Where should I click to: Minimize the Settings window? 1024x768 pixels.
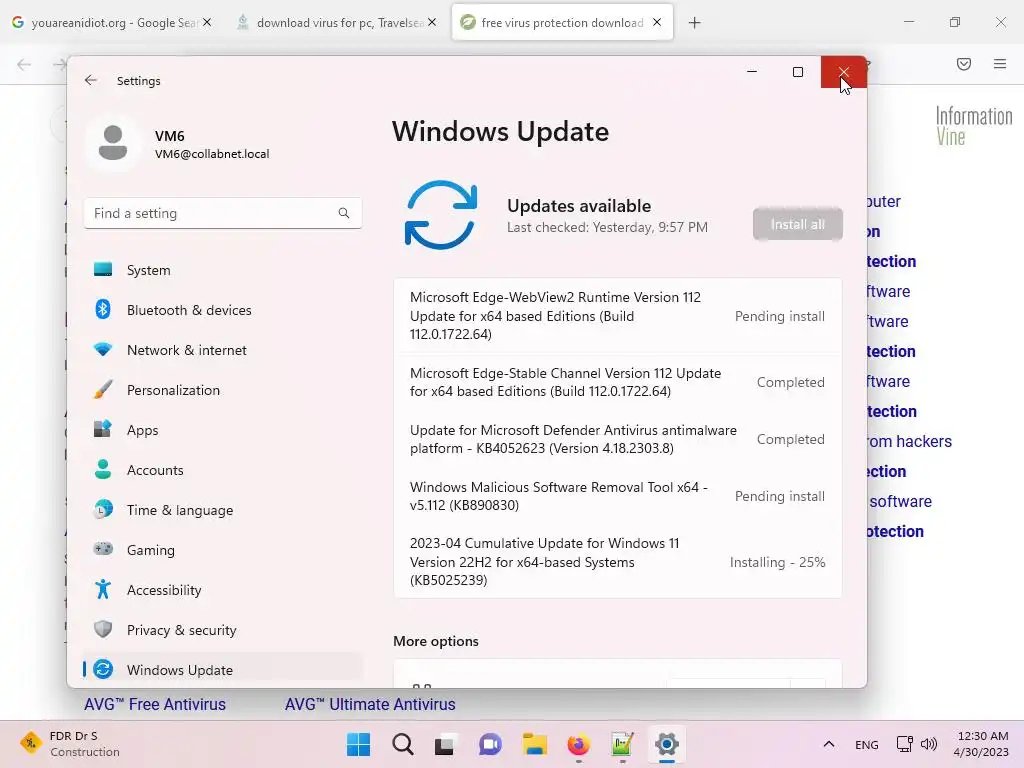tap(752, 72)
